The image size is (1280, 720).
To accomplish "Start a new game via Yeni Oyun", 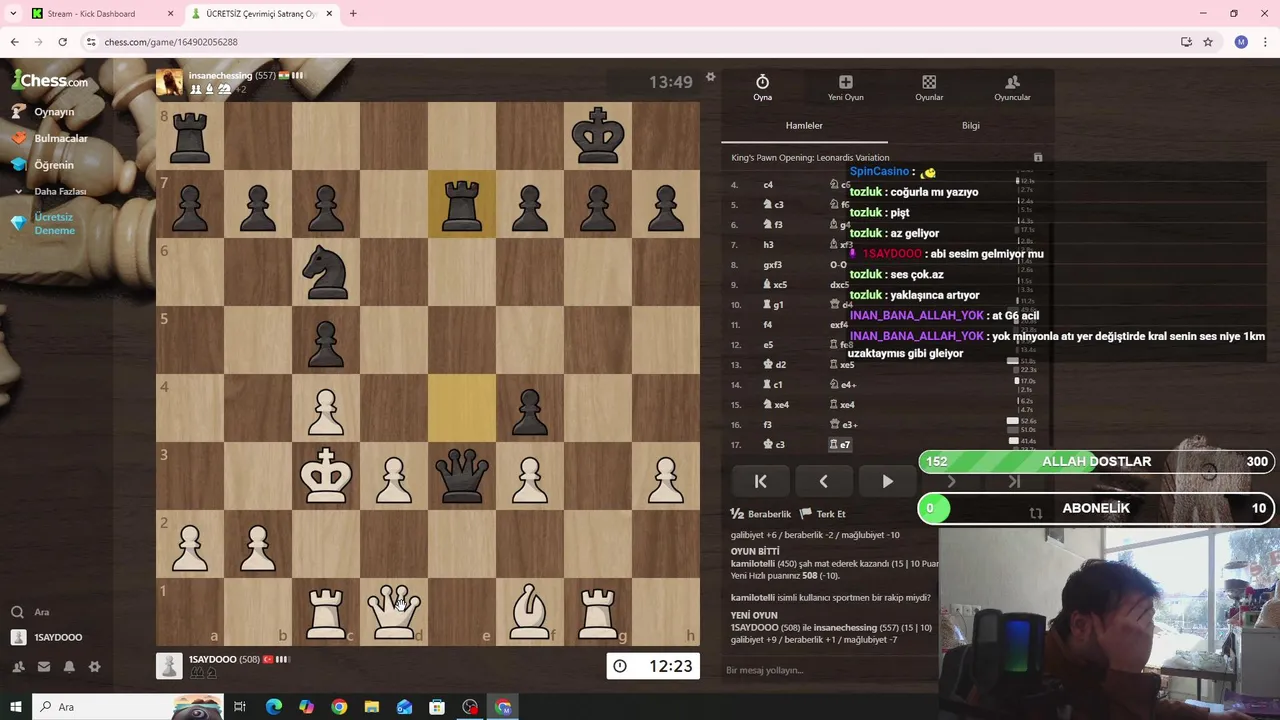I will (845, 88).
